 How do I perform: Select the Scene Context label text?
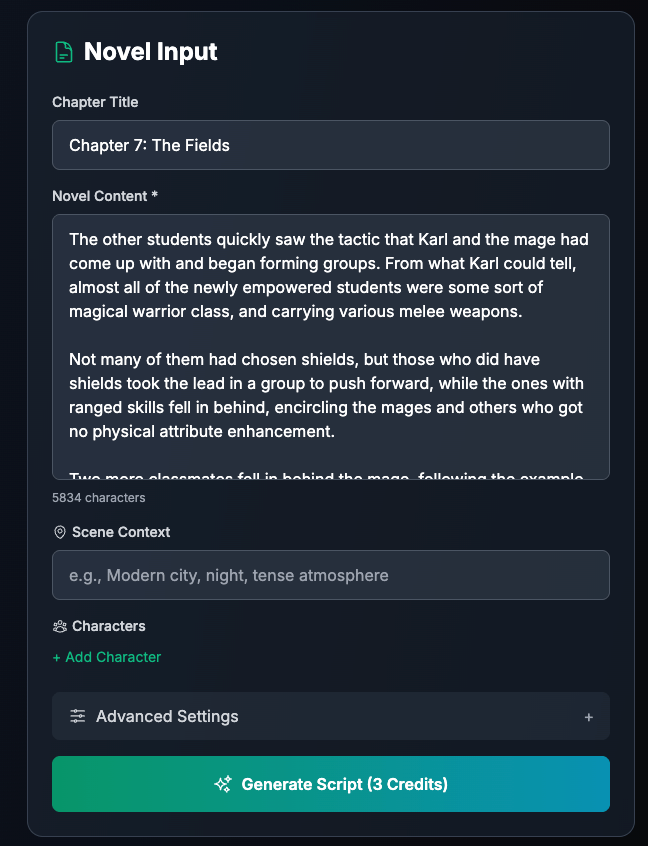coord(121,532)
